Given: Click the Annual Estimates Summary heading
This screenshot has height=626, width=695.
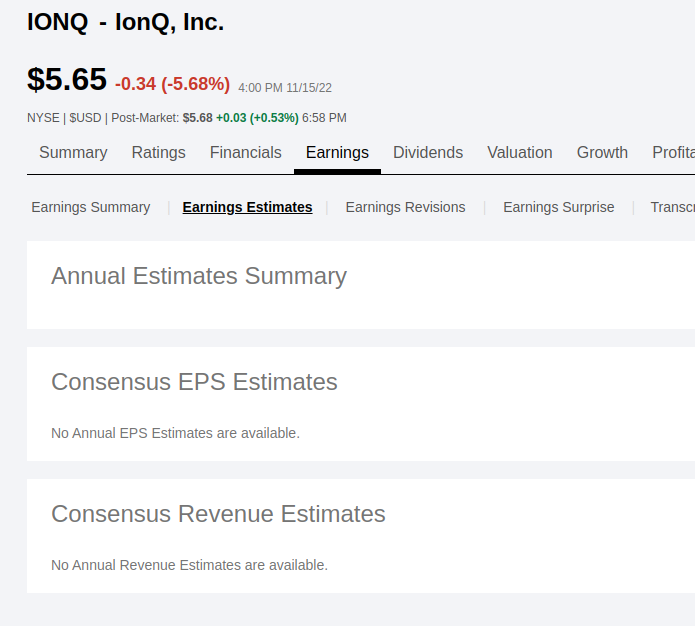Looking at the screenshot, I should click(x=199, y=276).
